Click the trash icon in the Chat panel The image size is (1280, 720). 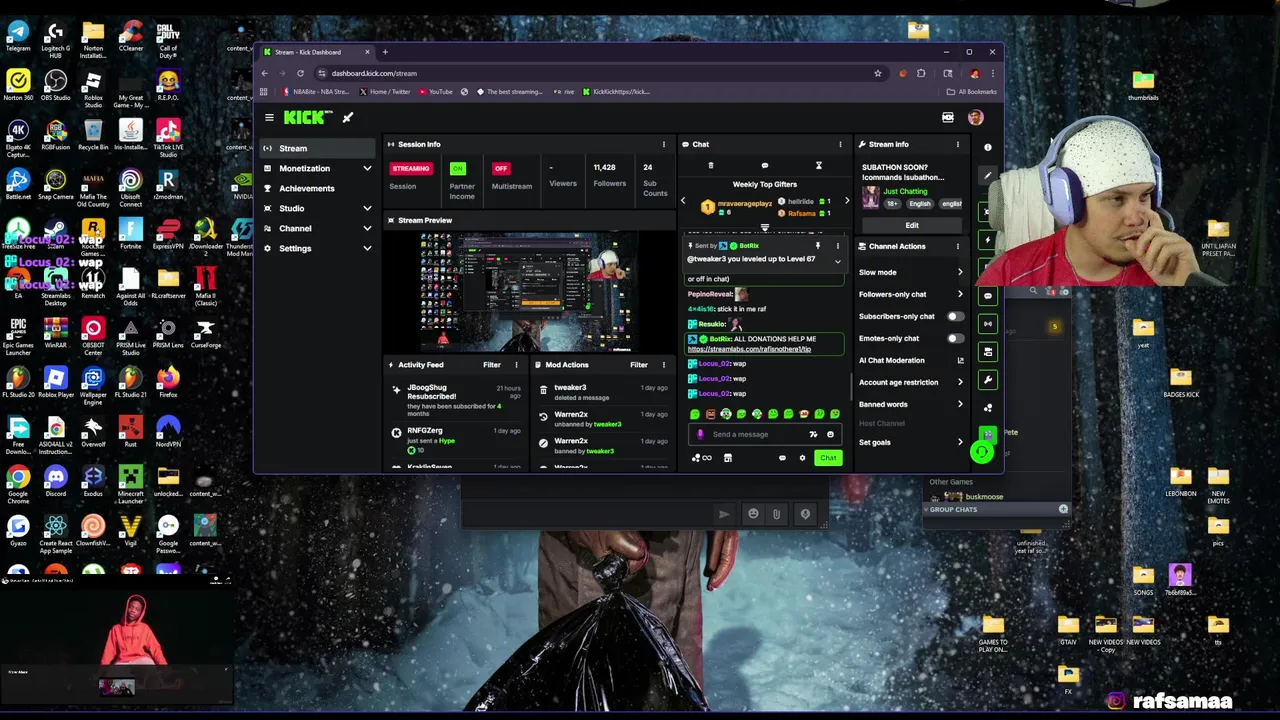(711, 166)
